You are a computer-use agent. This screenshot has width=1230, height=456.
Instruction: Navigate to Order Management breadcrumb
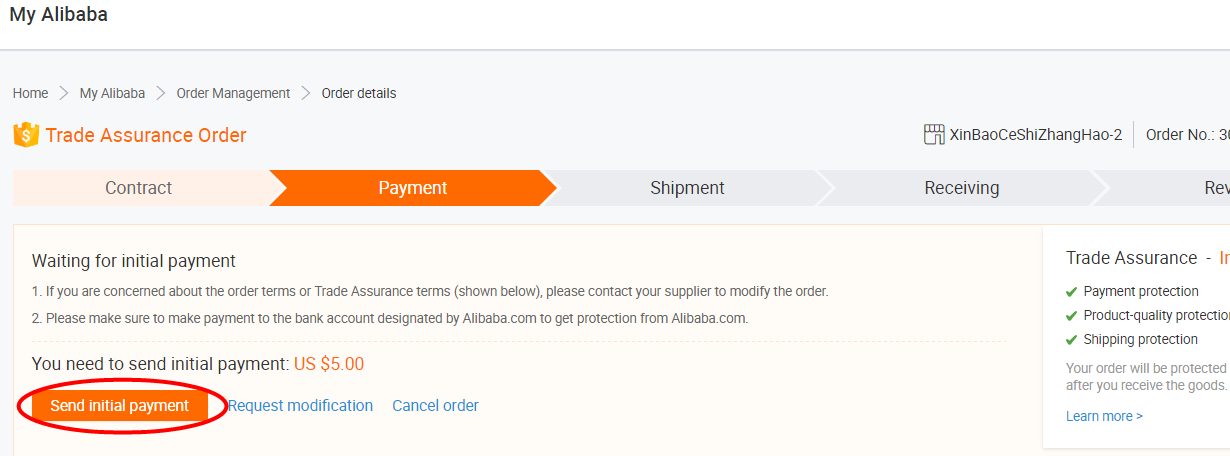pos(233,93)
